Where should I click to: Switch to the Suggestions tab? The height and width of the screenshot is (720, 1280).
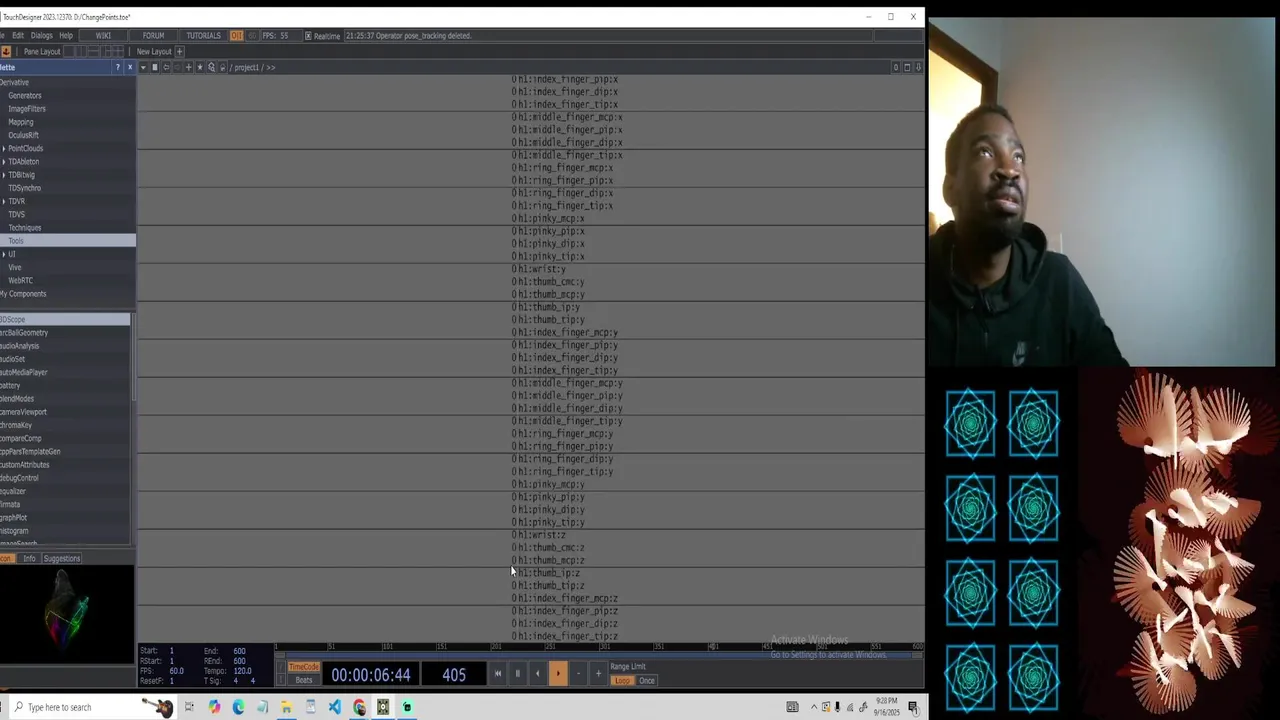point(62,558)
